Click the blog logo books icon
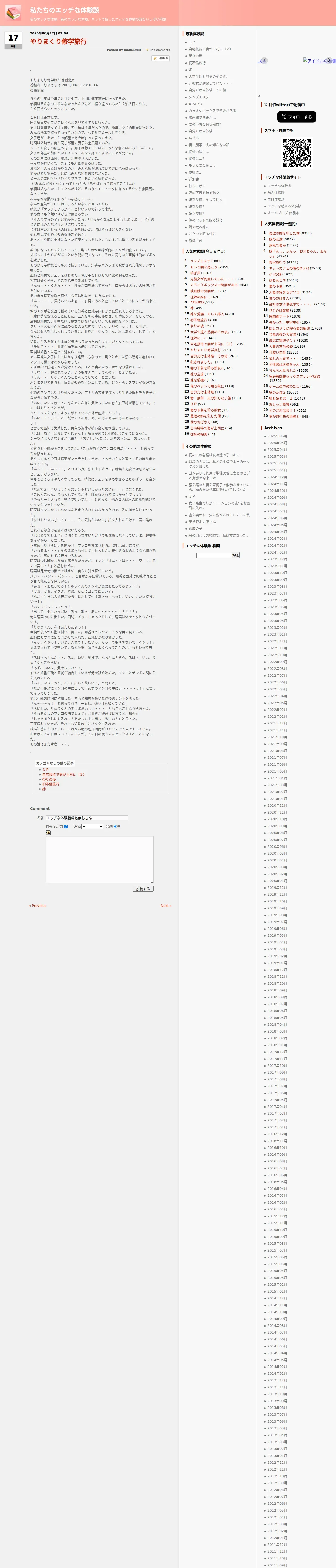The image size is (336, 1568). 13,12
